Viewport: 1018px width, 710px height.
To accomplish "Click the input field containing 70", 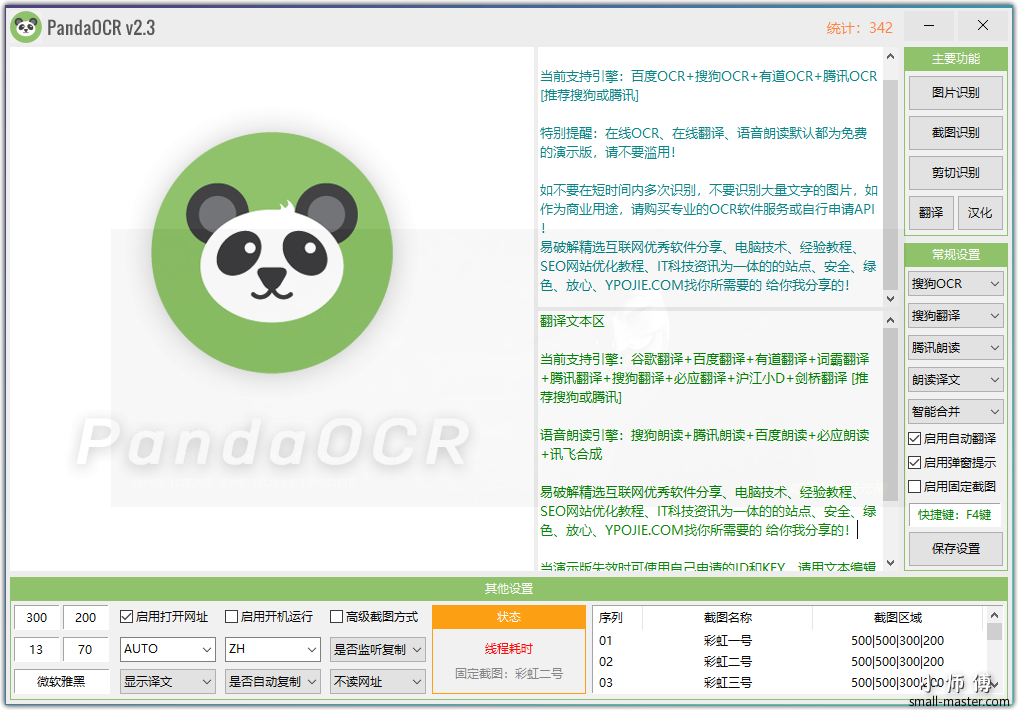I will 85,649.
